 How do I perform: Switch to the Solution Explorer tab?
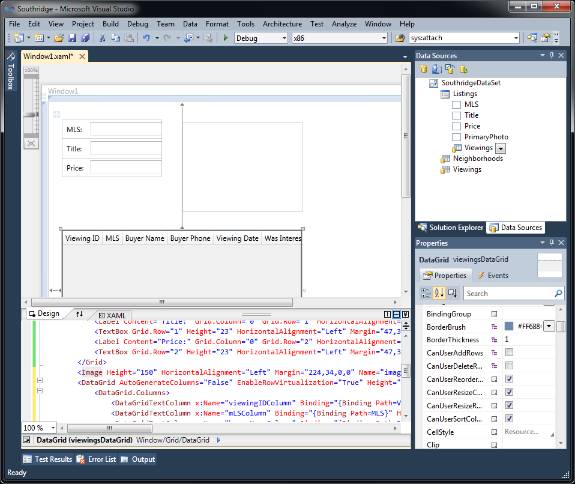tap(451, 227)
